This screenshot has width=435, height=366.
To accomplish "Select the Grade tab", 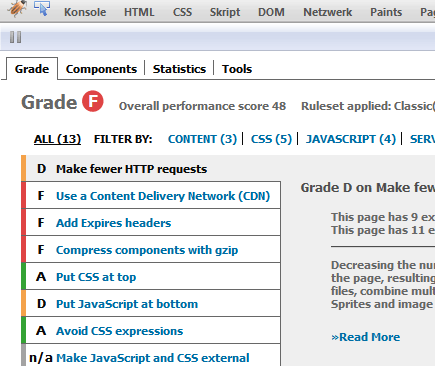I will [32, 69].
